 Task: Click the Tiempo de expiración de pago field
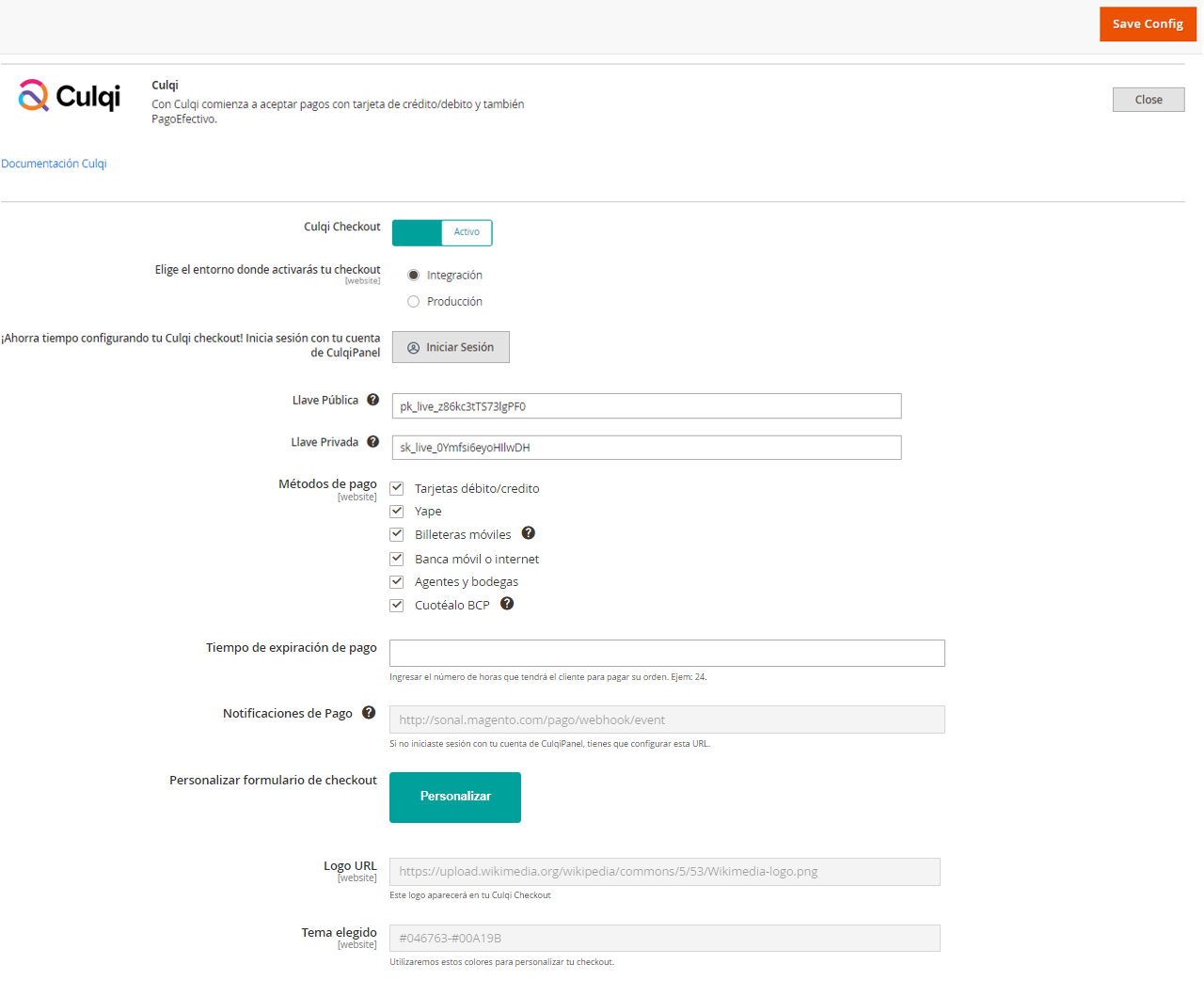(x=667, y=654)
